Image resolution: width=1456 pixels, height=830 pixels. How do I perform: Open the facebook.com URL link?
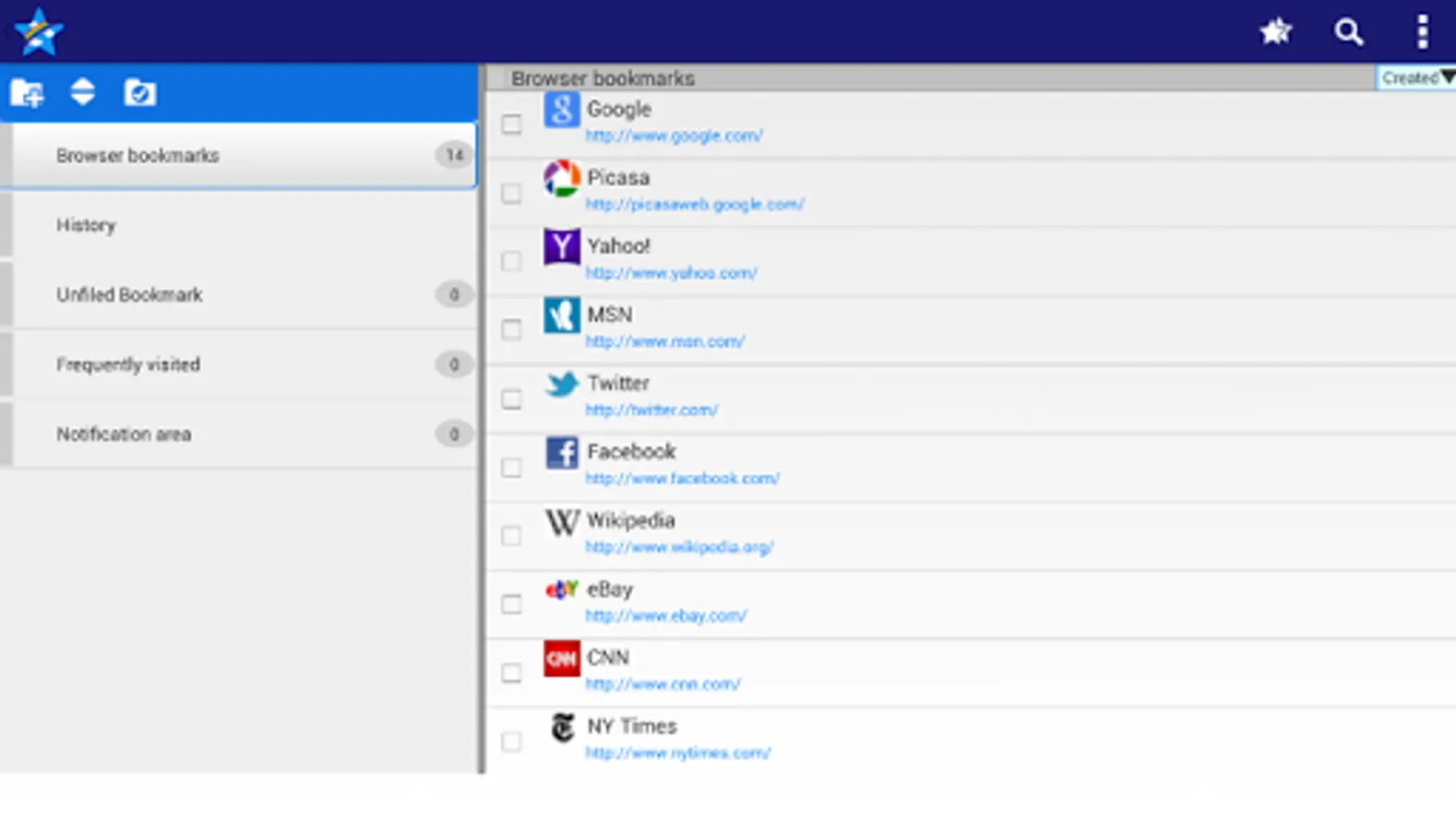683,479
